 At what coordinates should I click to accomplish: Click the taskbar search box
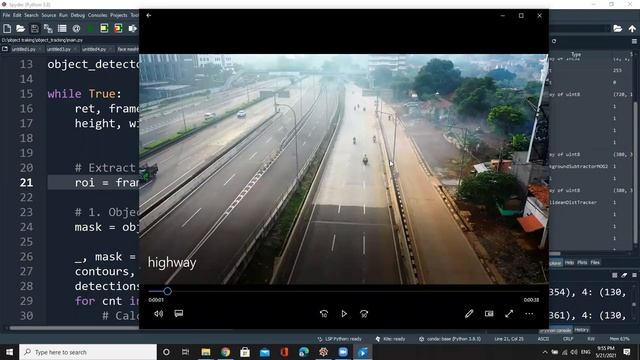point(88,352)
